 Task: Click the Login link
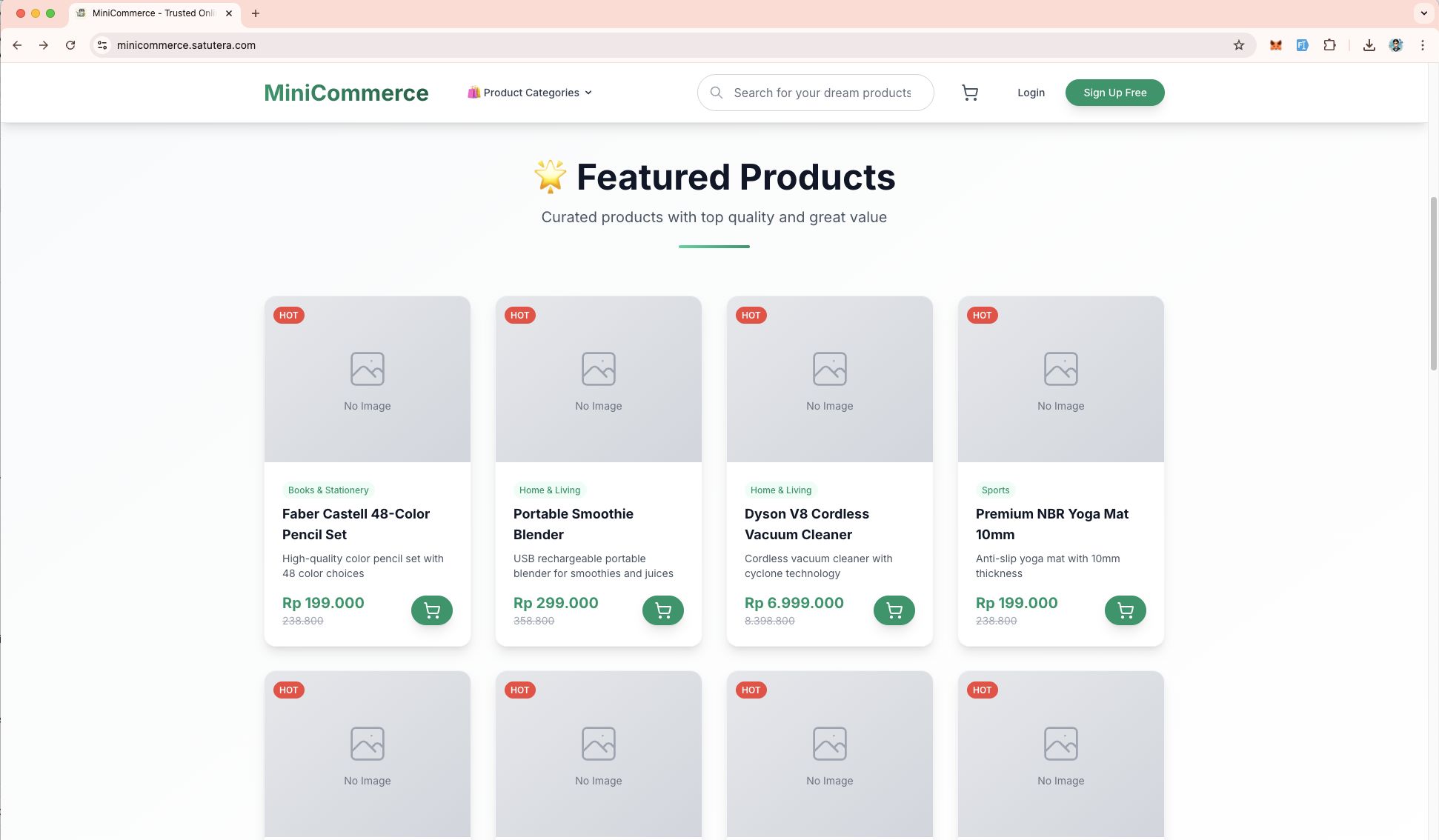click(1031, 93)
